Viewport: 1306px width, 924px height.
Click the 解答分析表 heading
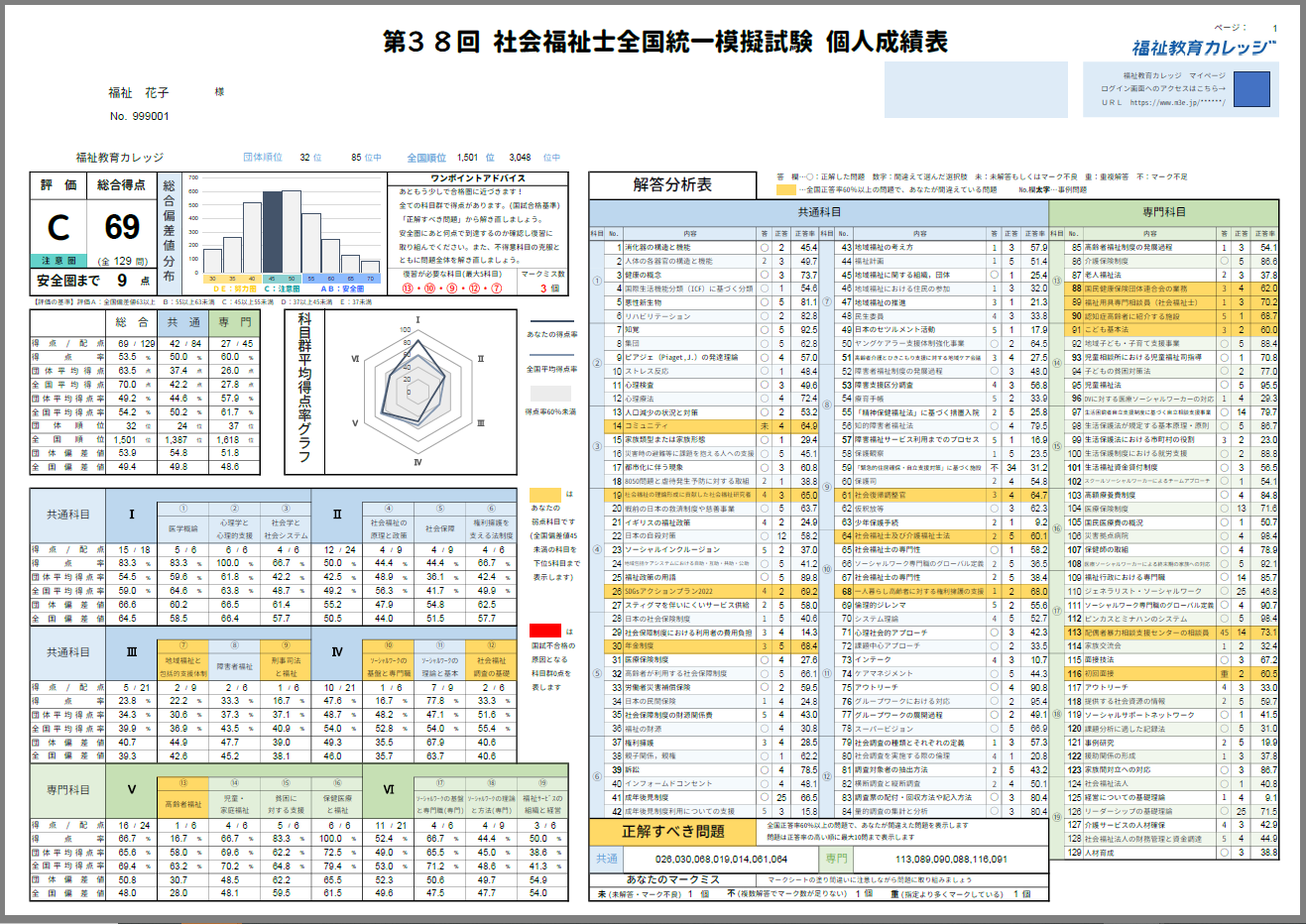[672, 184]
